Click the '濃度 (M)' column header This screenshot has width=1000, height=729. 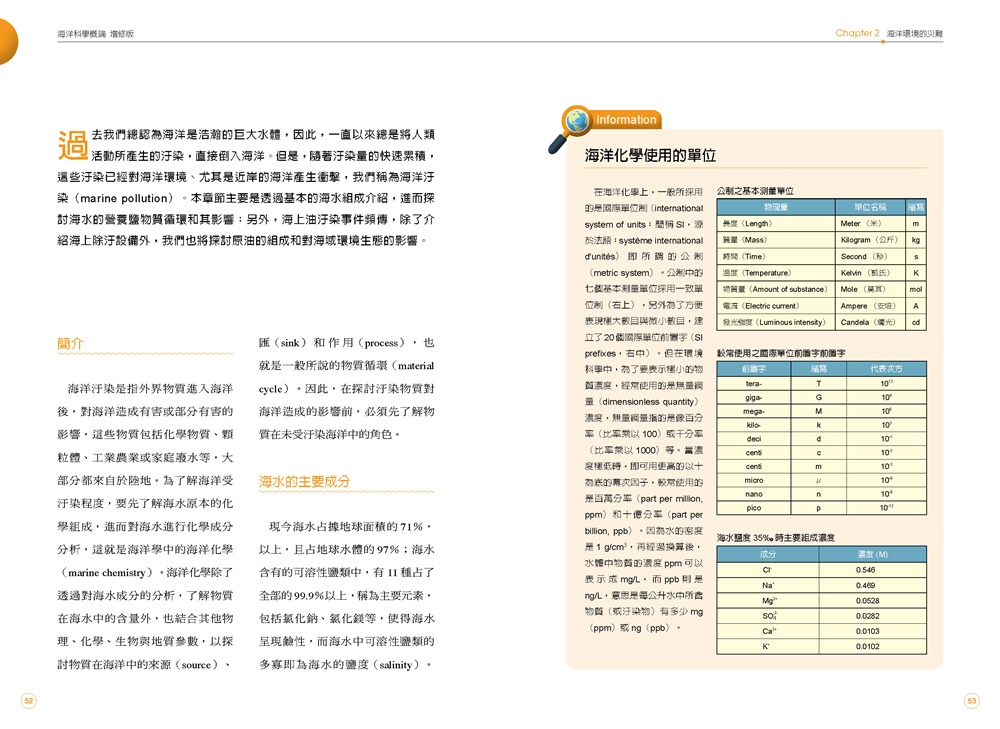(872, 554)
